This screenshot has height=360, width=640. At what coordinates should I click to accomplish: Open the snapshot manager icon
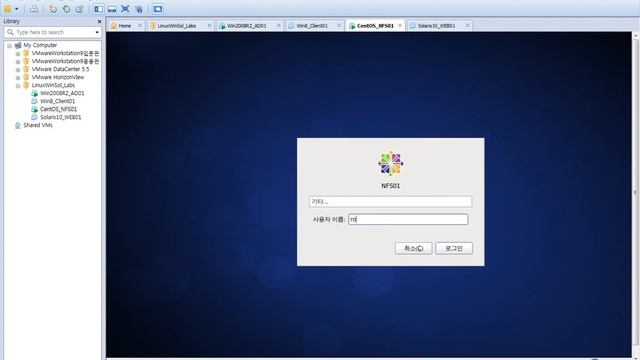click(x=80, y=9)
